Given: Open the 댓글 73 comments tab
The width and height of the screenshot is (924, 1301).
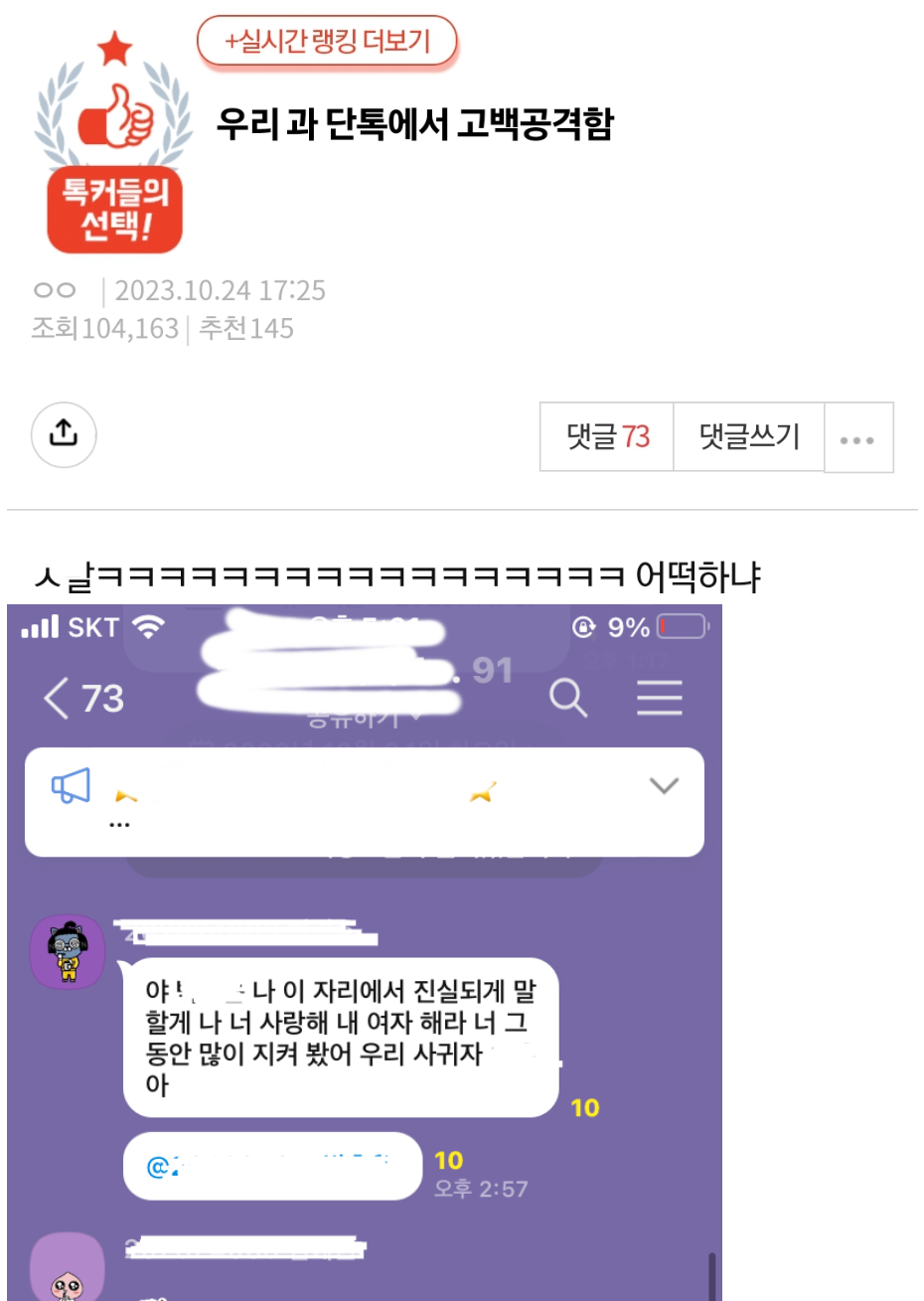Looking at the screenshot, I should pyautogui.click(x=607, y=436).
